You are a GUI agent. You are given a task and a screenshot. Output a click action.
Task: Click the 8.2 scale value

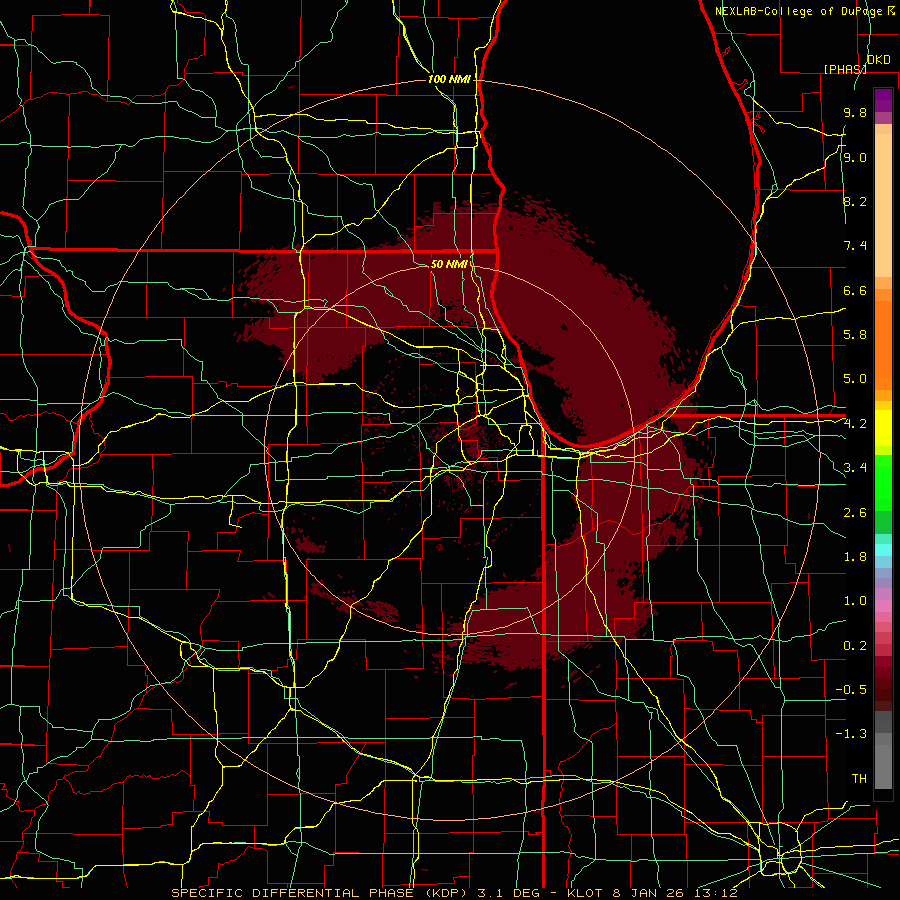[x=855, y=202]
